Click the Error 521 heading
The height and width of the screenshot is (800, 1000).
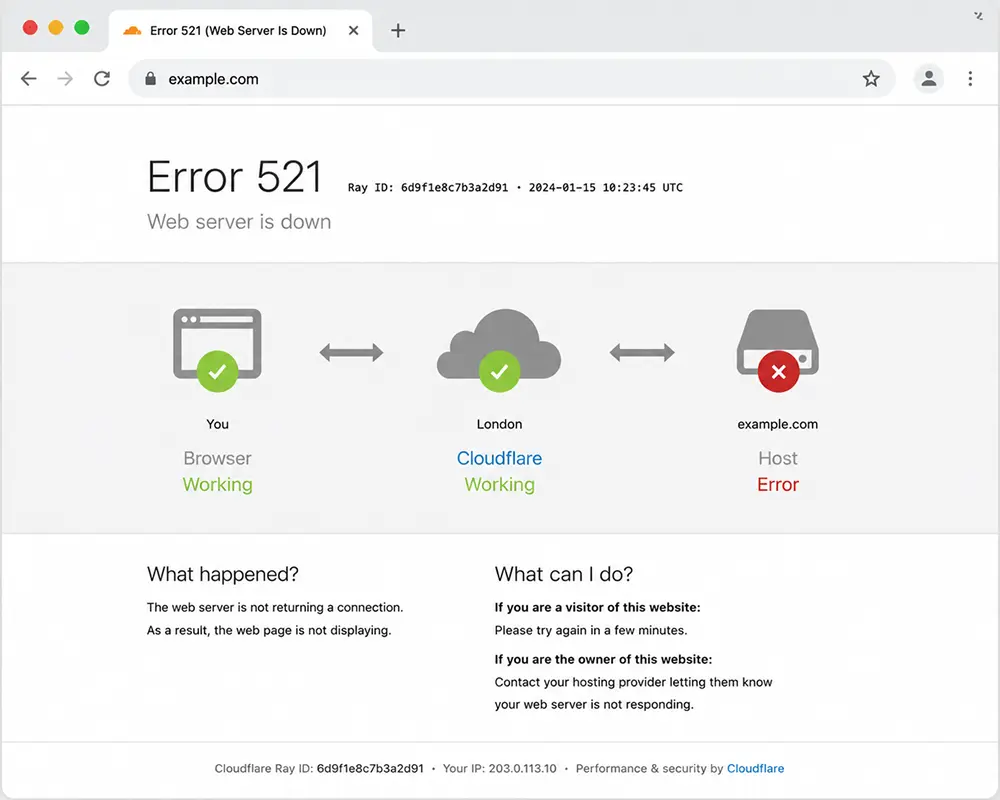tap(235, 177)
